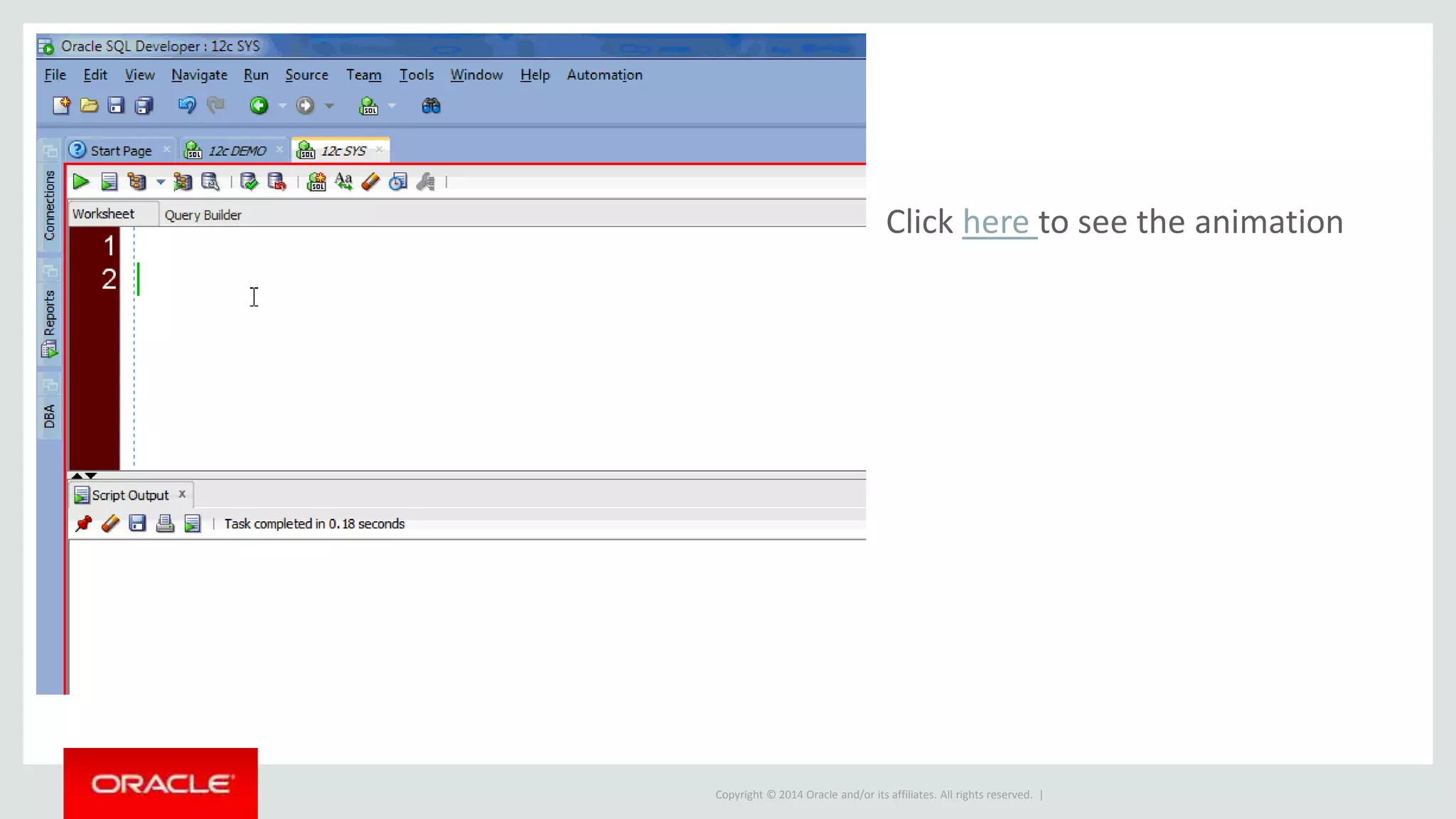The height and width of the screenshot is (819, 1456).
Task: Switch to the Start Page tab
Action: point(121,151)
